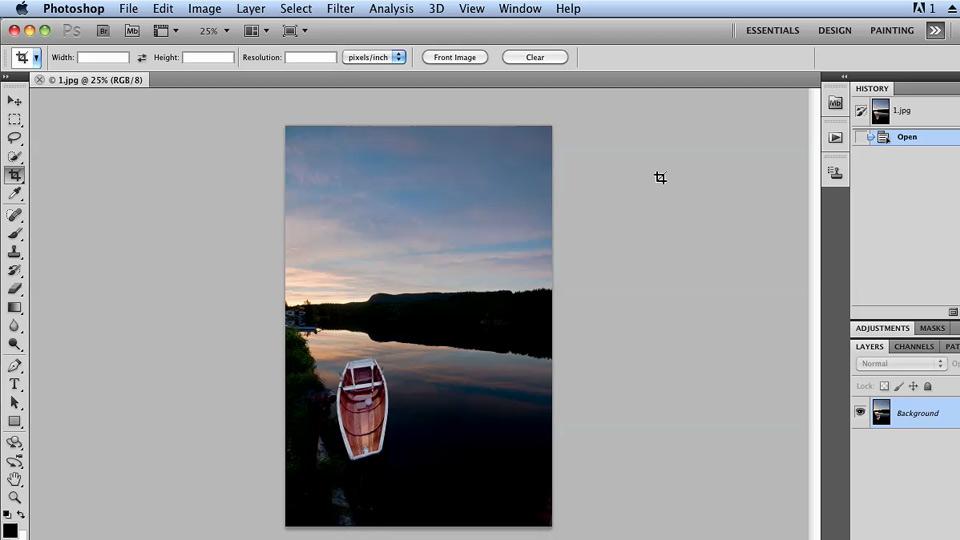Open the Image menu
Viewport: 960px width, 540px height.
pyautogui.click(x=204, y=9)
